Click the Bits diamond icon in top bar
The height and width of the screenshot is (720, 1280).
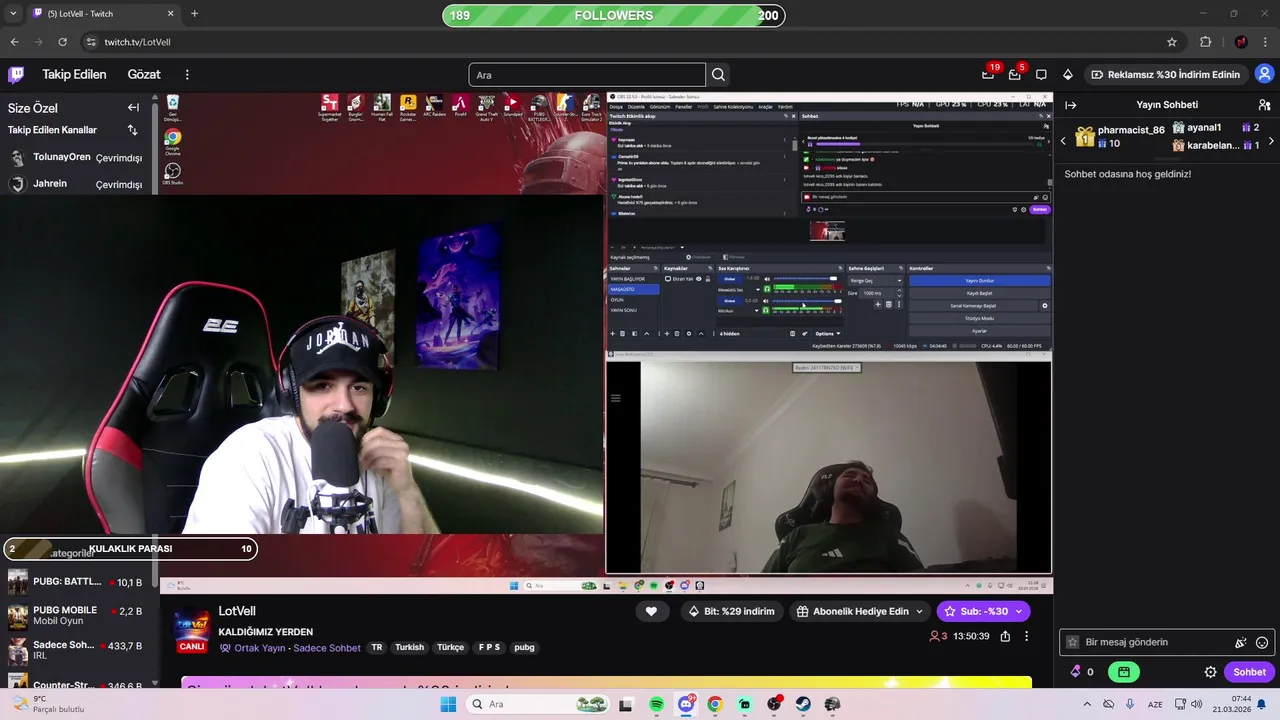coord(1068,74)
